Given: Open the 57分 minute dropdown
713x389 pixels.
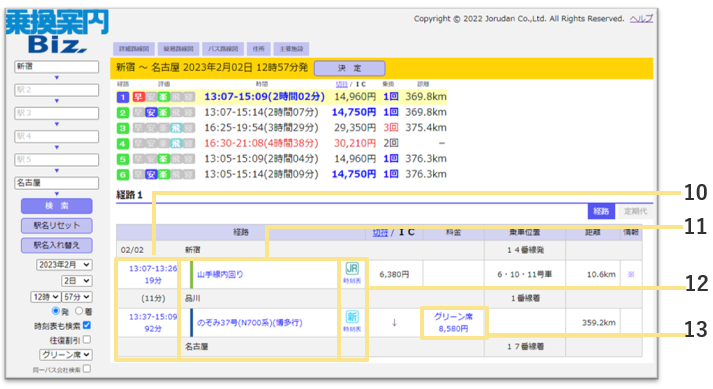Looking at the screenshot, I should [x=77, y=297].
